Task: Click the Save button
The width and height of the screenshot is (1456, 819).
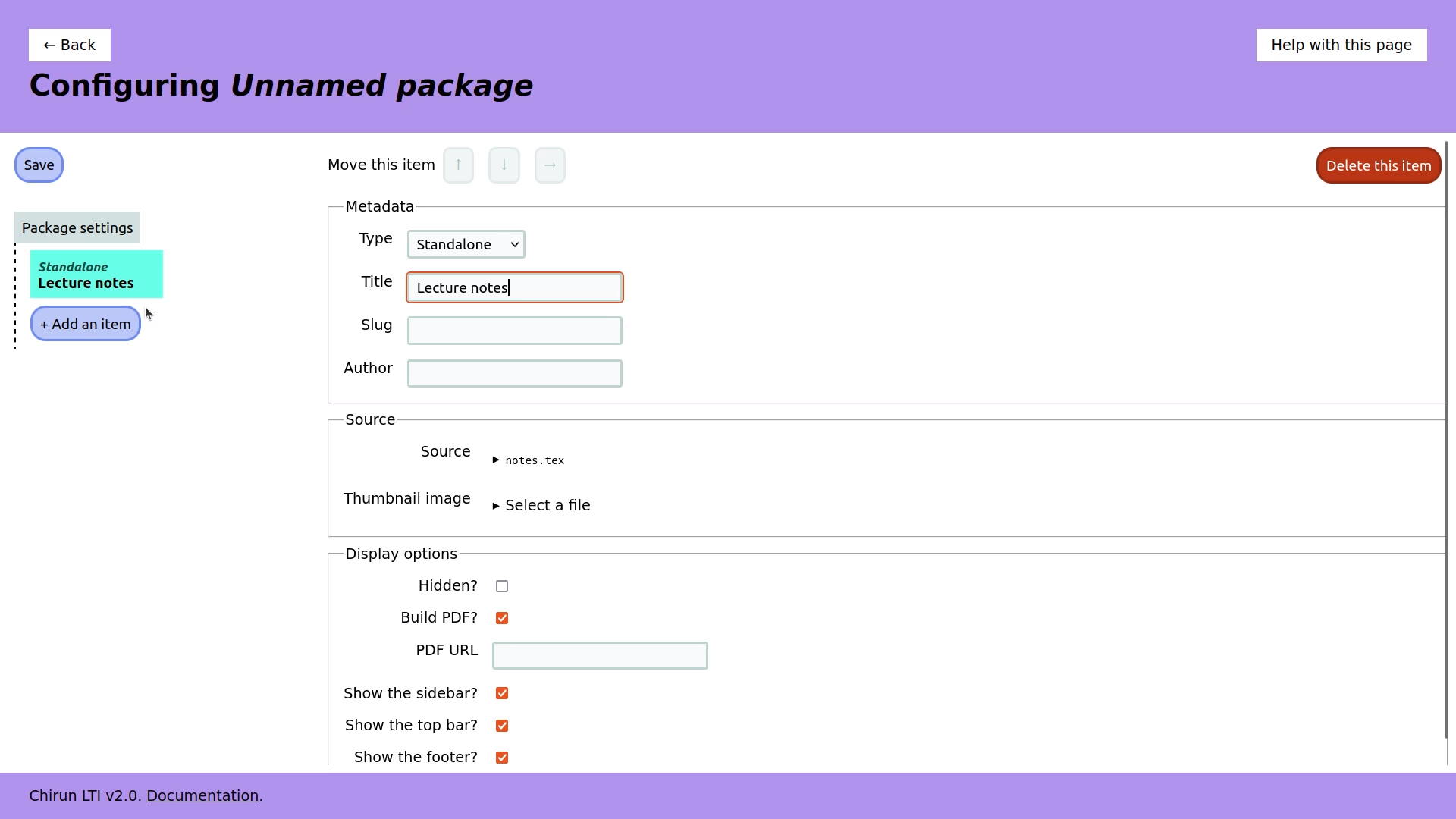Action: 39,165
